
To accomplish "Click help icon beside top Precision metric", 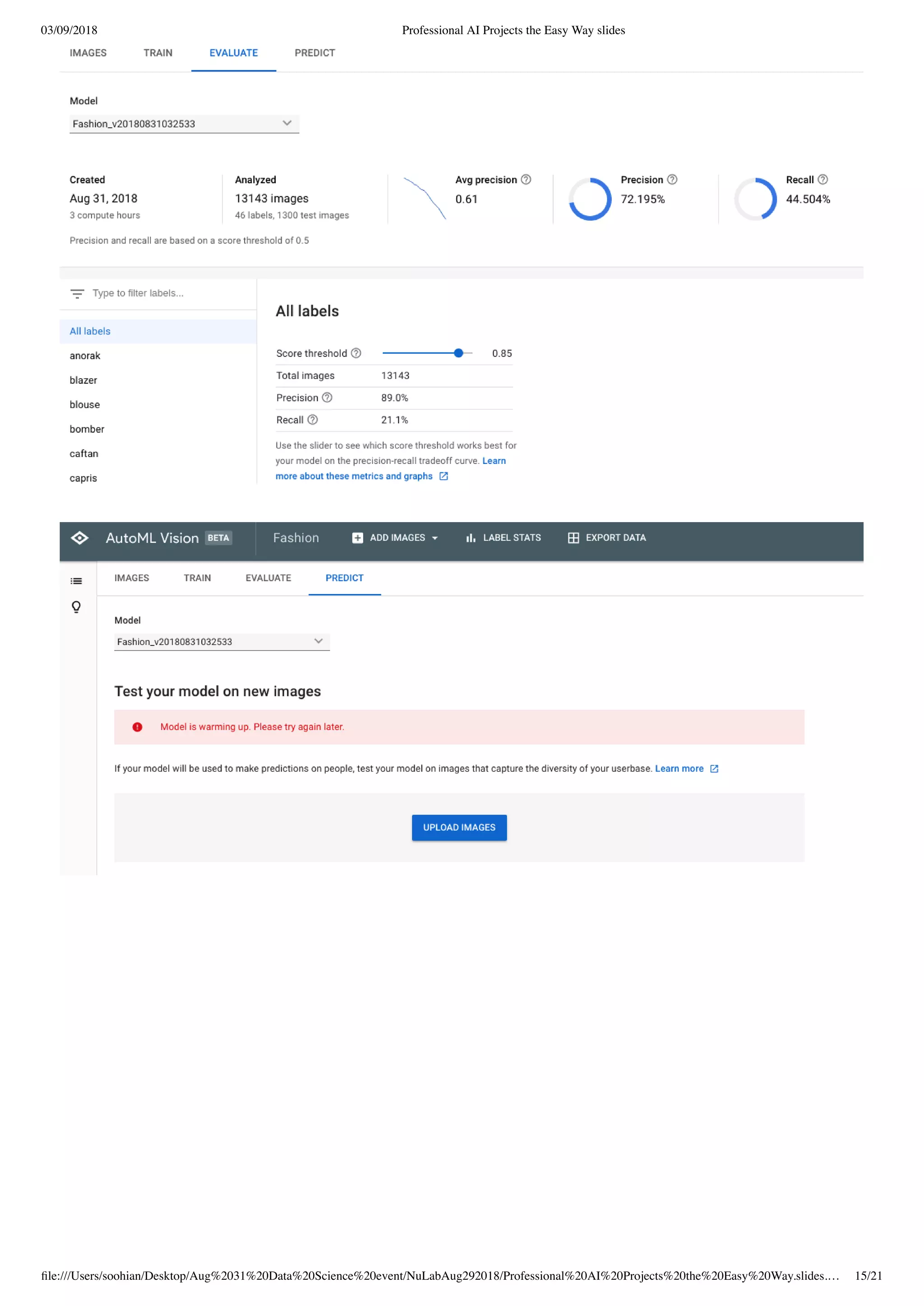I will [x=672, y=179].
